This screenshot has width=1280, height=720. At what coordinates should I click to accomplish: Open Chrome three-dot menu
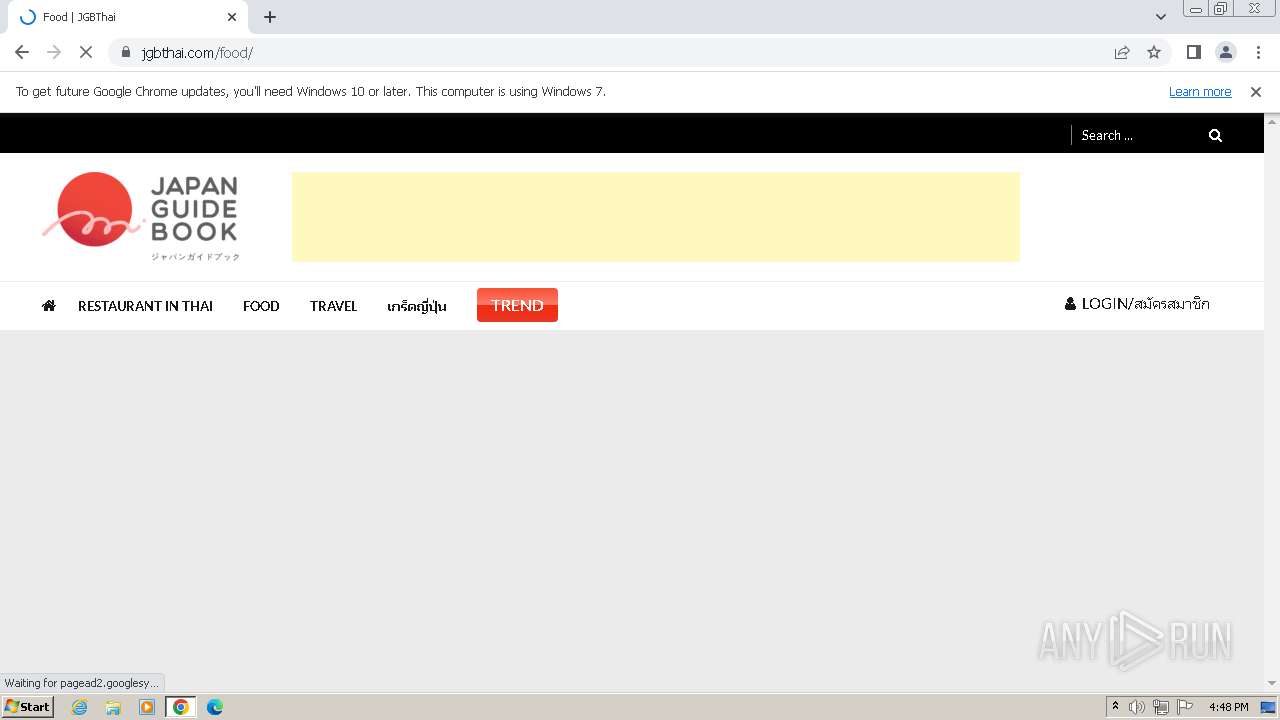tap(1257, 52)
